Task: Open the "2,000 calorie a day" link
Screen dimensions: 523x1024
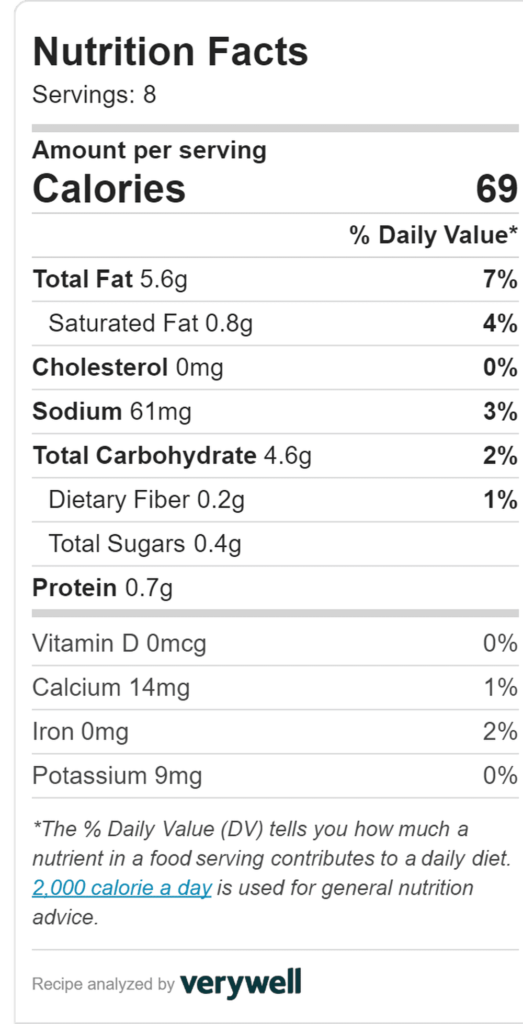Action: point(121,888)
